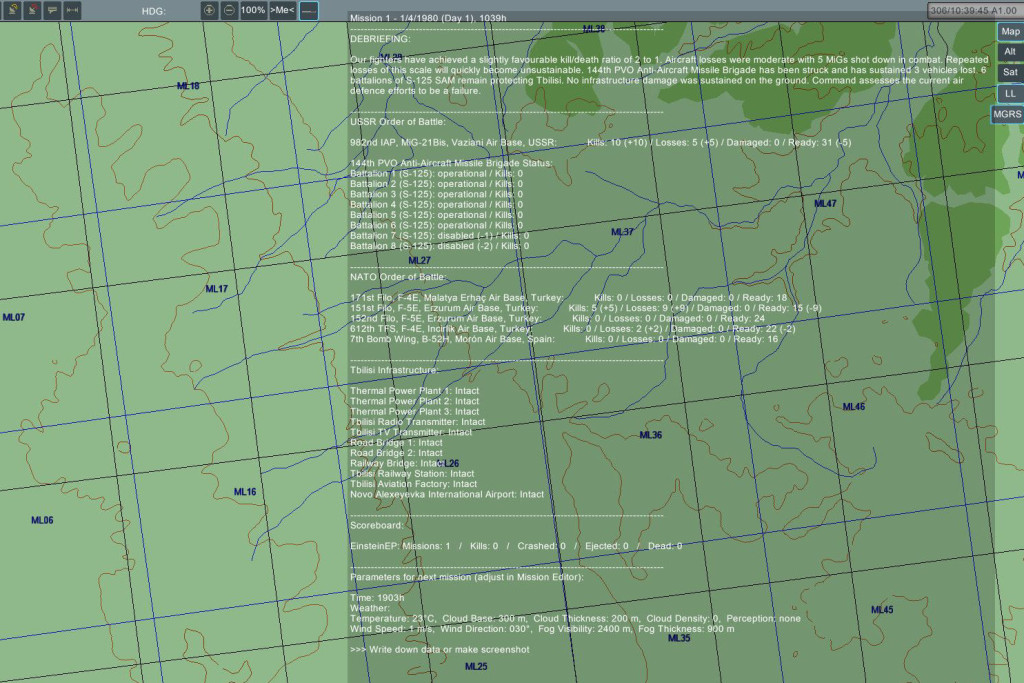Click the ML35 grid label on map

coord(679,638)
